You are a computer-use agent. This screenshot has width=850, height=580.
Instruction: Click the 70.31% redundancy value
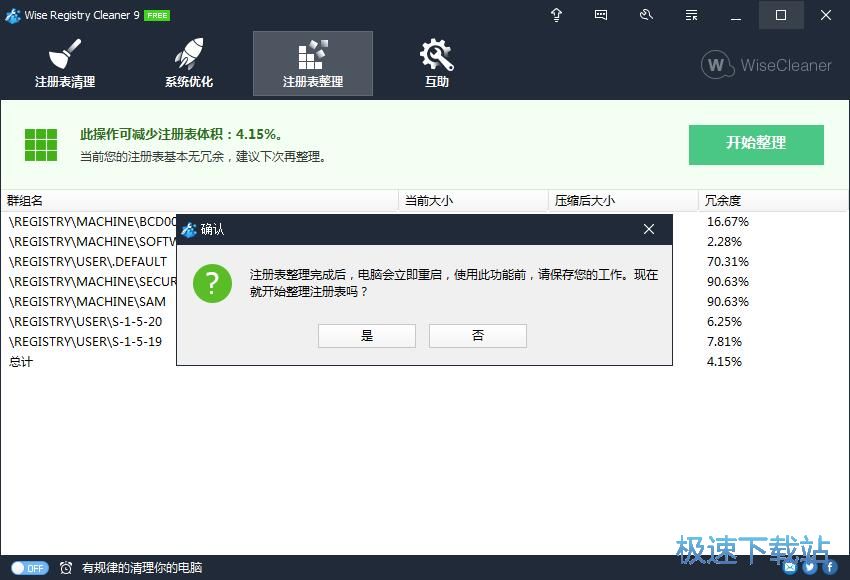(x=727, y=262)
